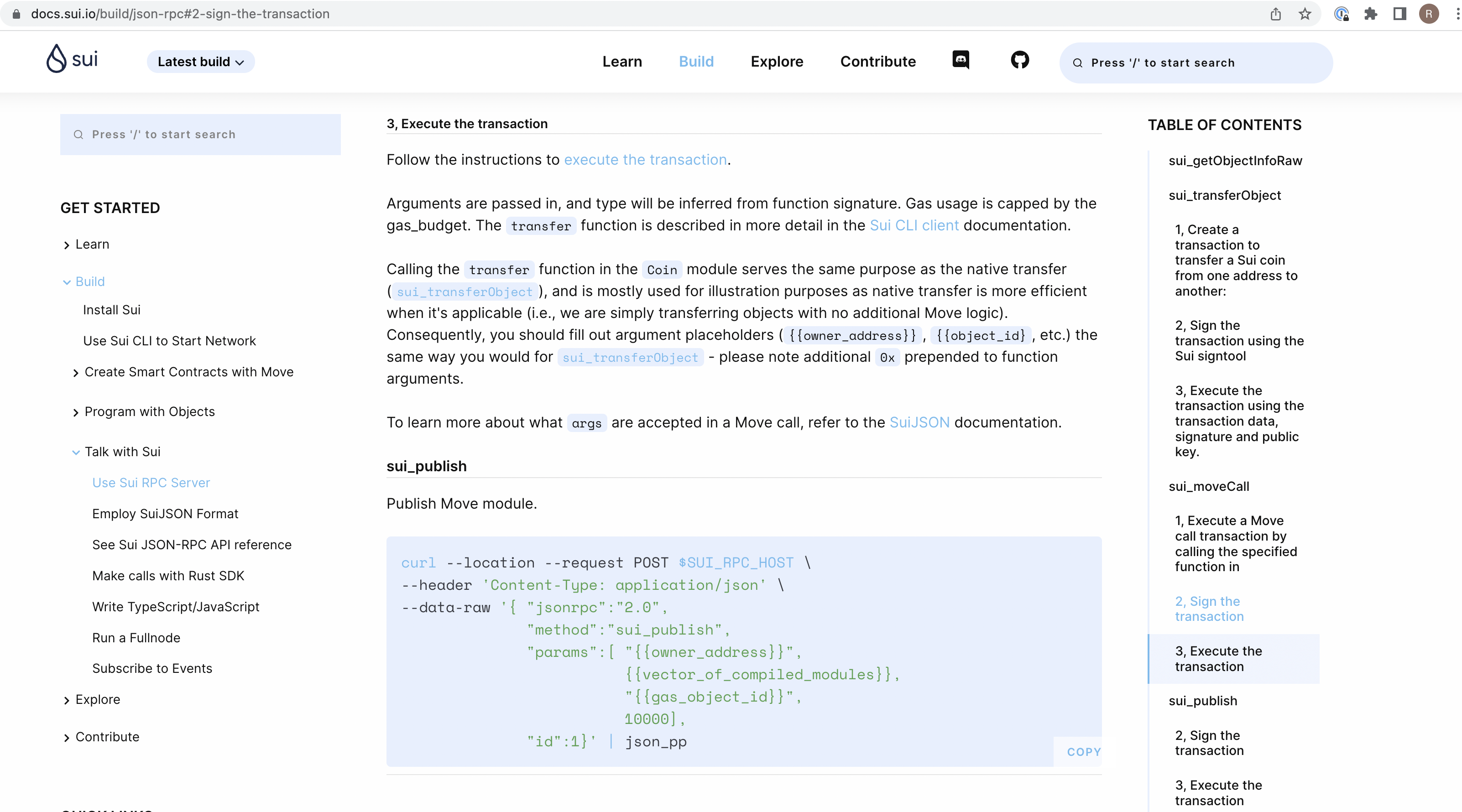Switch to the Explore navigation tab
The width and height of the screenshot is (1462, 812).
tap(777, 61)
